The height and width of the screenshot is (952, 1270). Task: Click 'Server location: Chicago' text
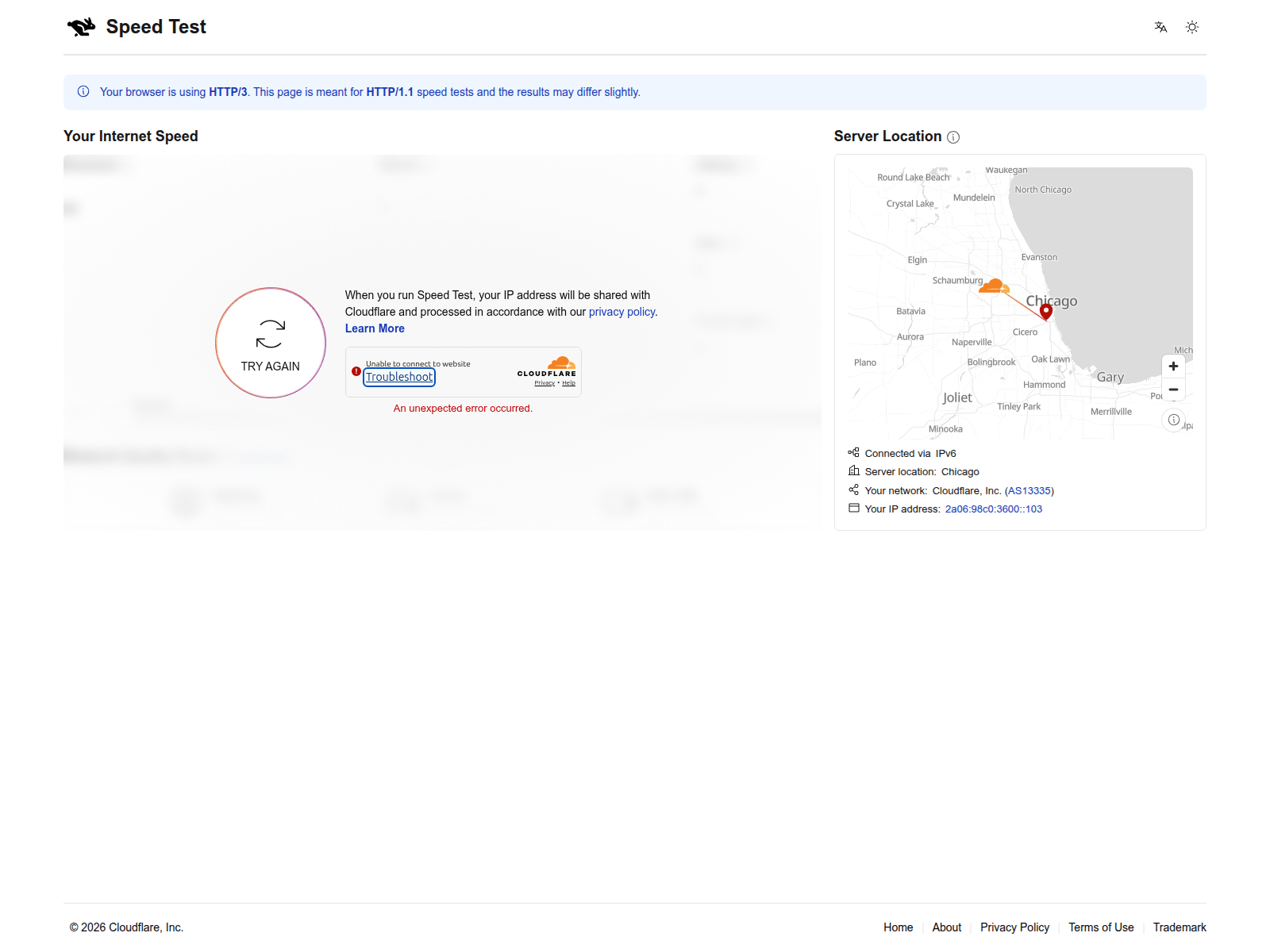point(922,472)
